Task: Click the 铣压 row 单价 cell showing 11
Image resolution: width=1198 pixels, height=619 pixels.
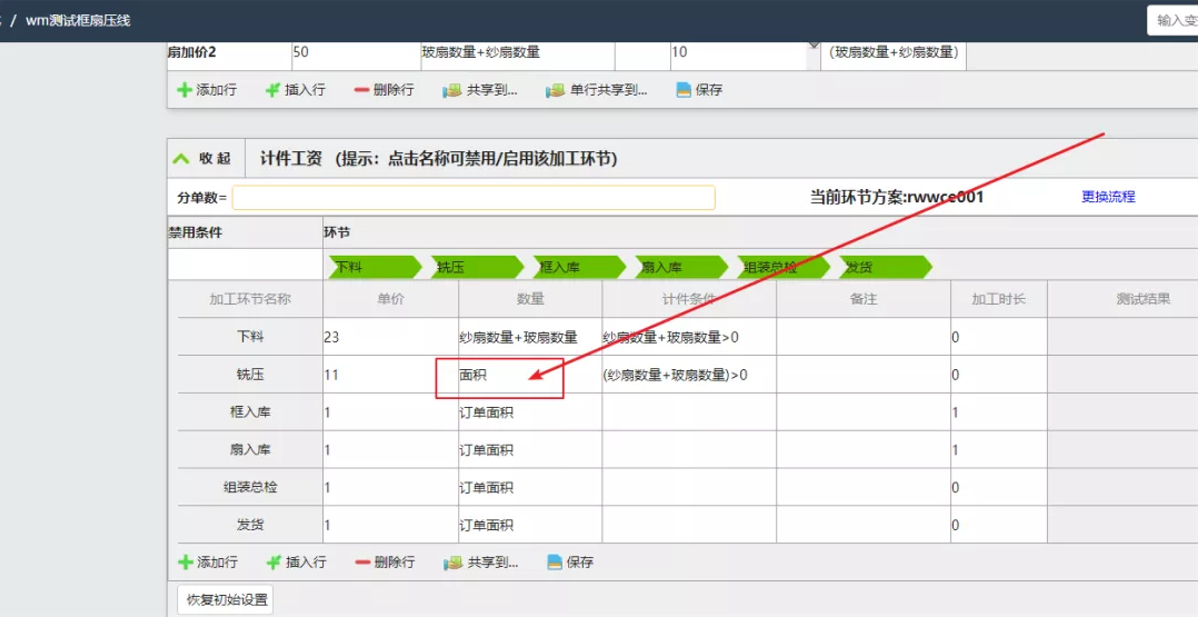Action: click(390, 375)
